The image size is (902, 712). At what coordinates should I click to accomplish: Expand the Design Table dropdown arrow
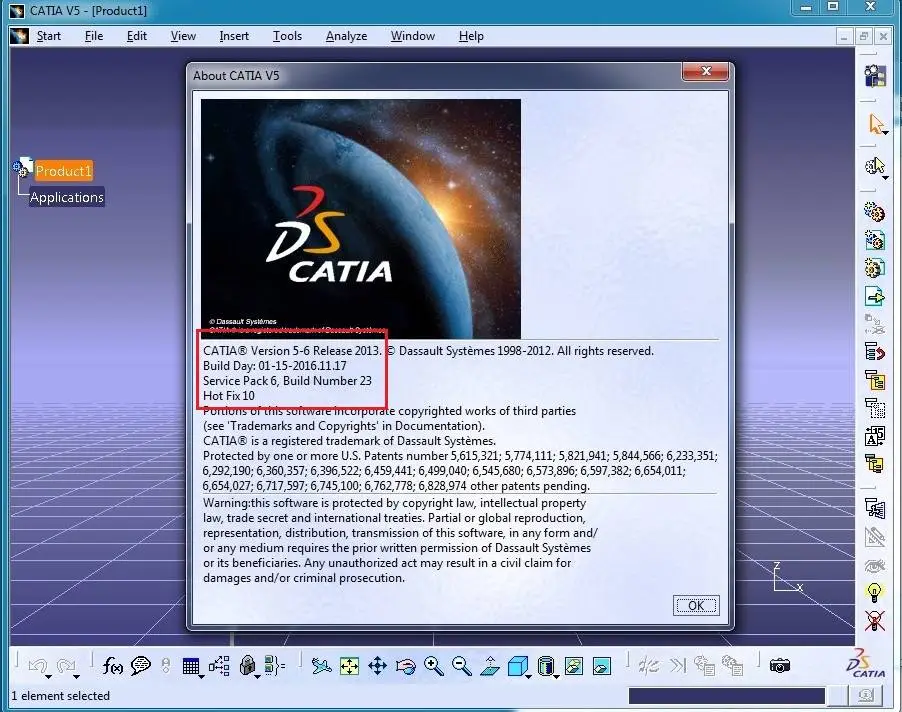pos(201,676)
